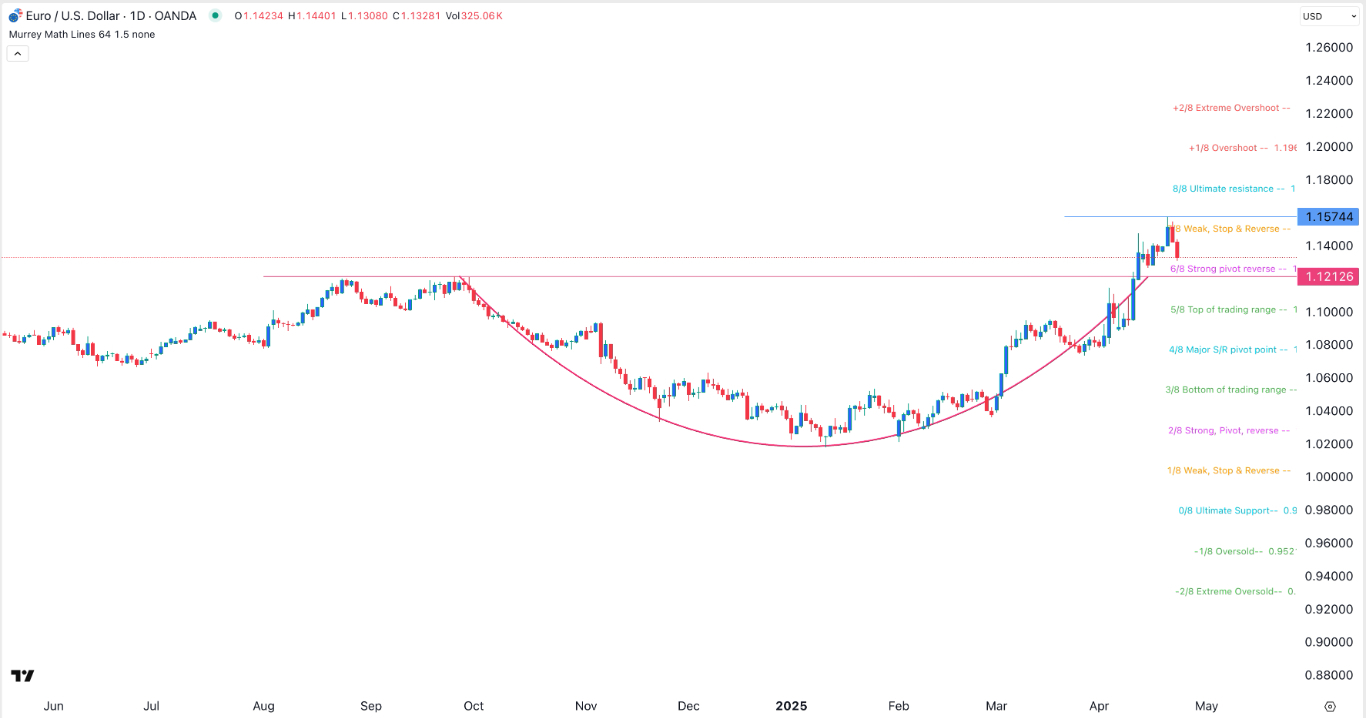Click the -1/8 Oversold label
The width and height of the screenshot is (1366, 718).
click(x=1245, y=551)
